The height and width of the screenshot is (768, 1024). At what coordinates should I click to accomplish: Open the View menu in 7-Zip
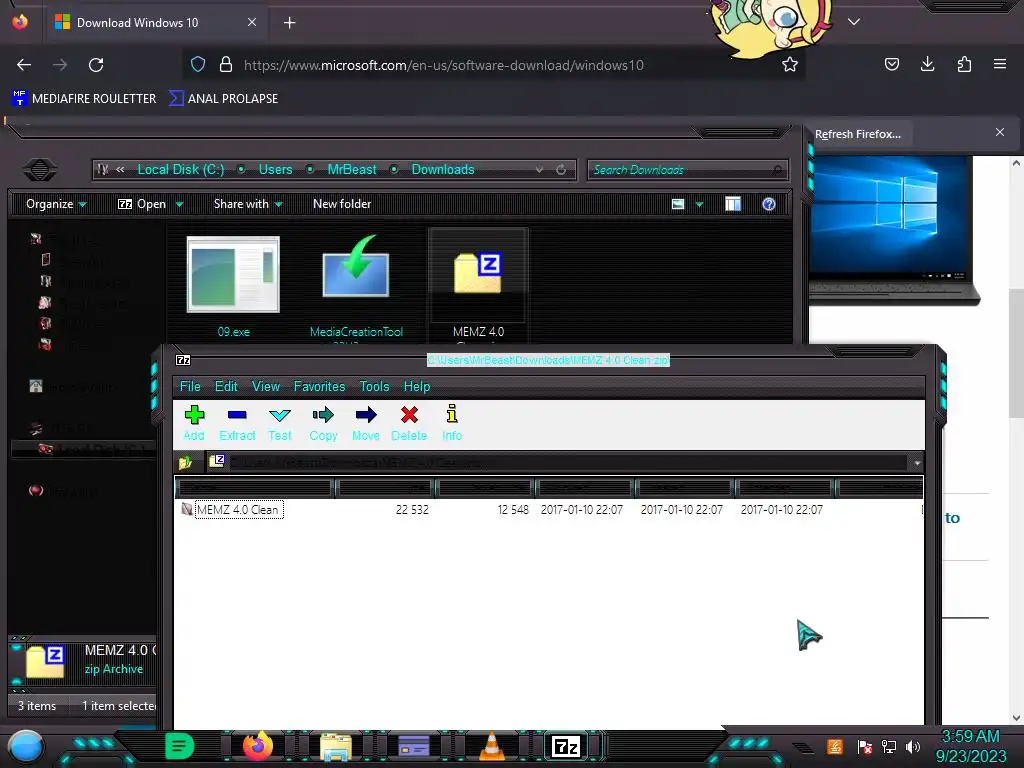pos(266,386)
